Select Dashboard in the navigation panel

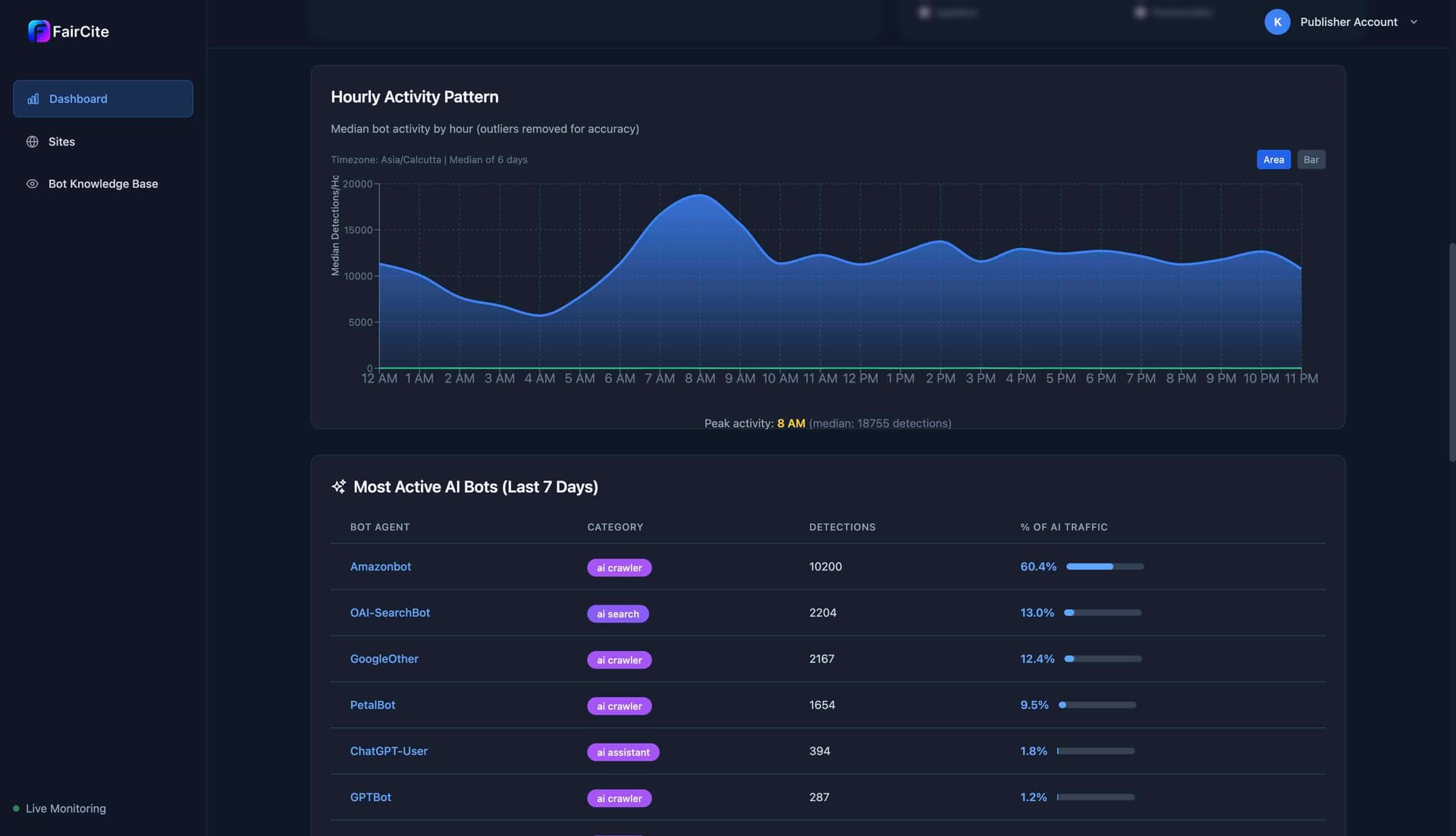pyautogui.click(x=78, y=99)
